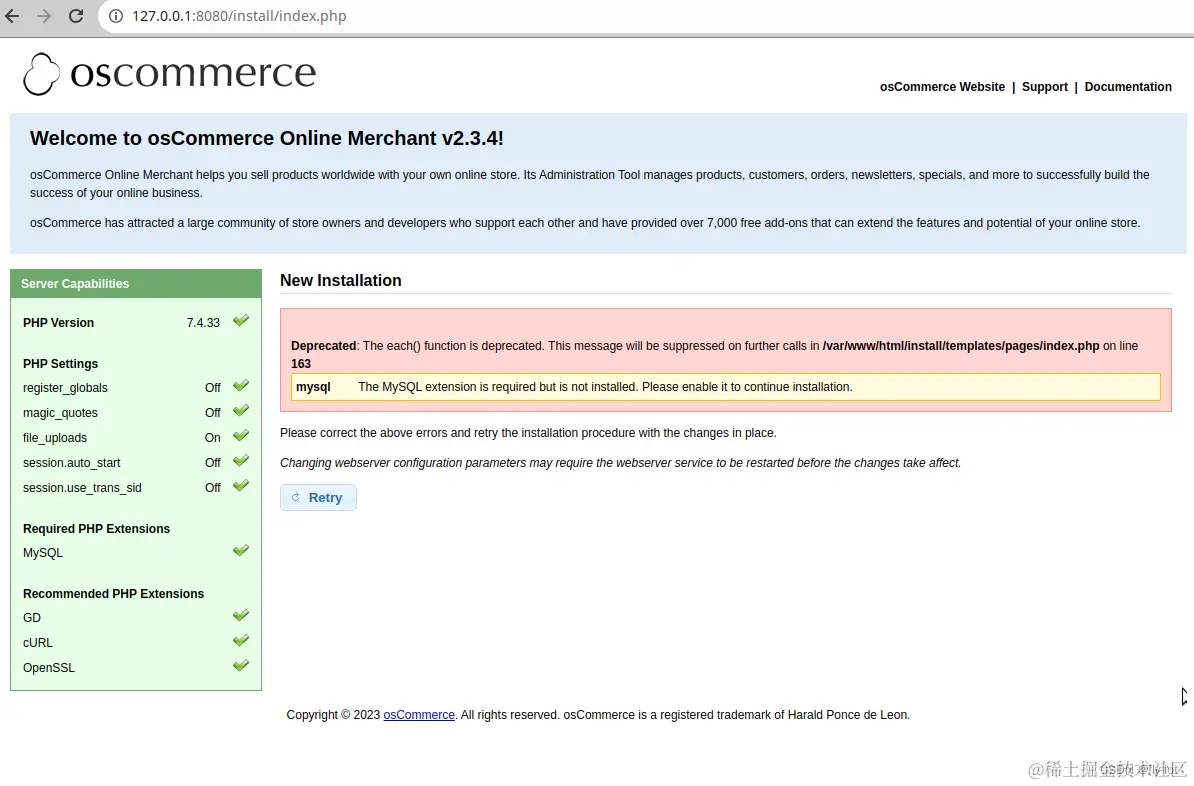The height and width of the screenshot is (786, 1194).
Task: Click the GD extension green checkmark
Action: coord(241,615)
